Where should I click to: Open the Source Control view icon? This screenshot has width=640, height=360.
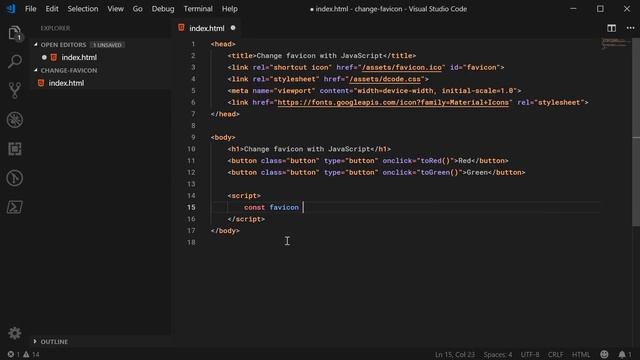15,91
